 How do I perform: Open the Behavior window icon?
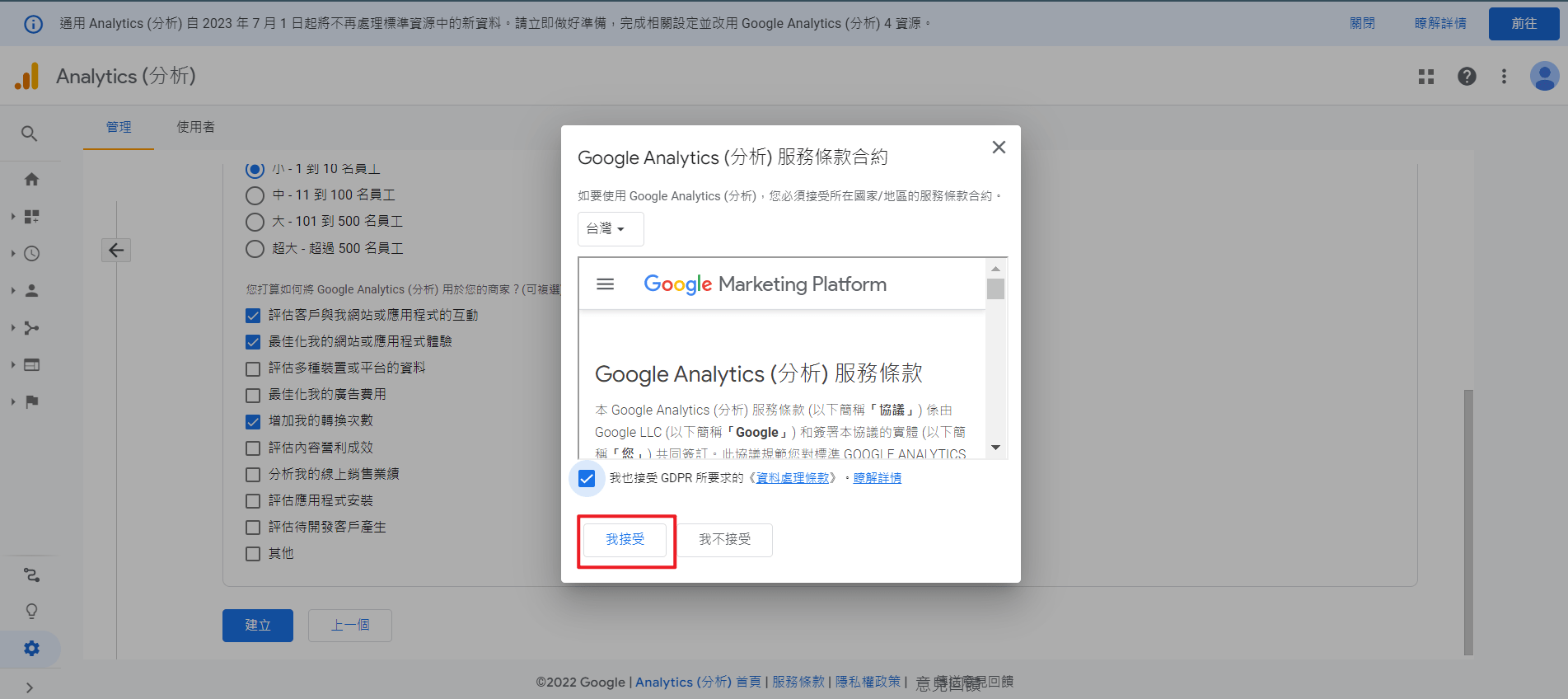point(31,364)
